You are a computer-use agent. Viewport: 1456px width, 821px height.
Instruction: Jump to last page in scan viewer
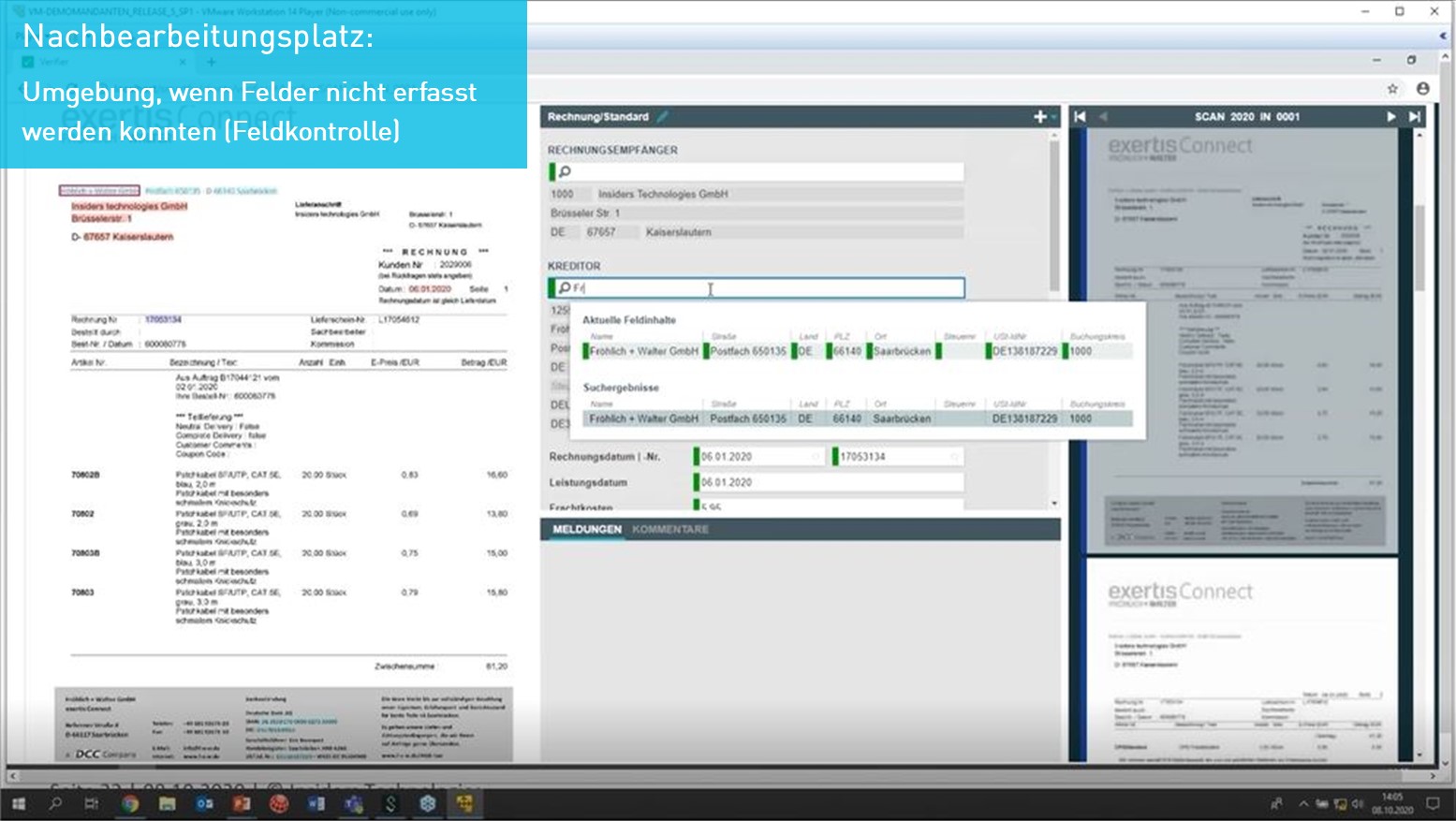[1415, 117]
